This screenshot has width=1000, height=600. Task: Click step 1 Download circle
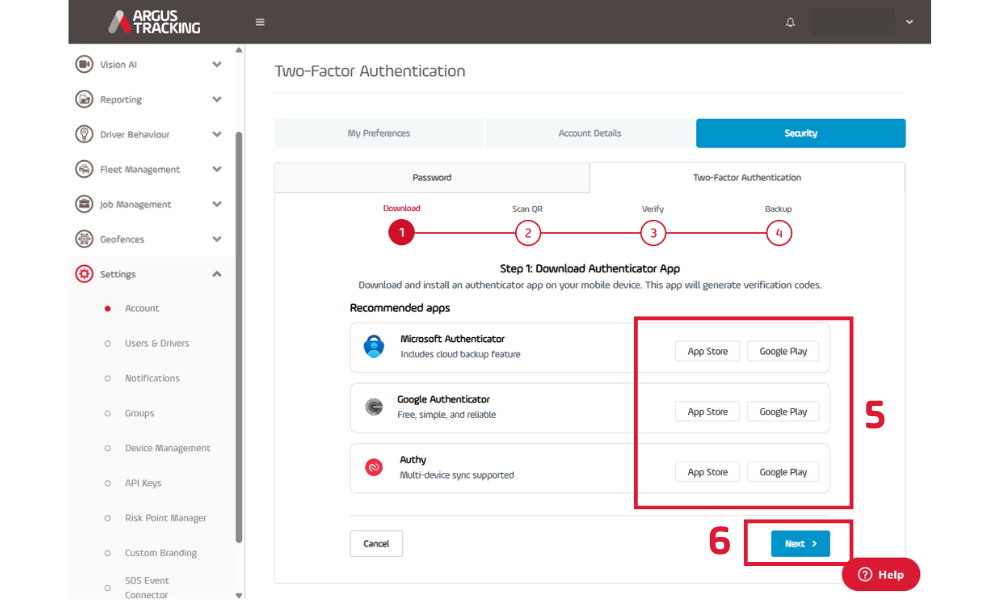[x=401, y=233]
